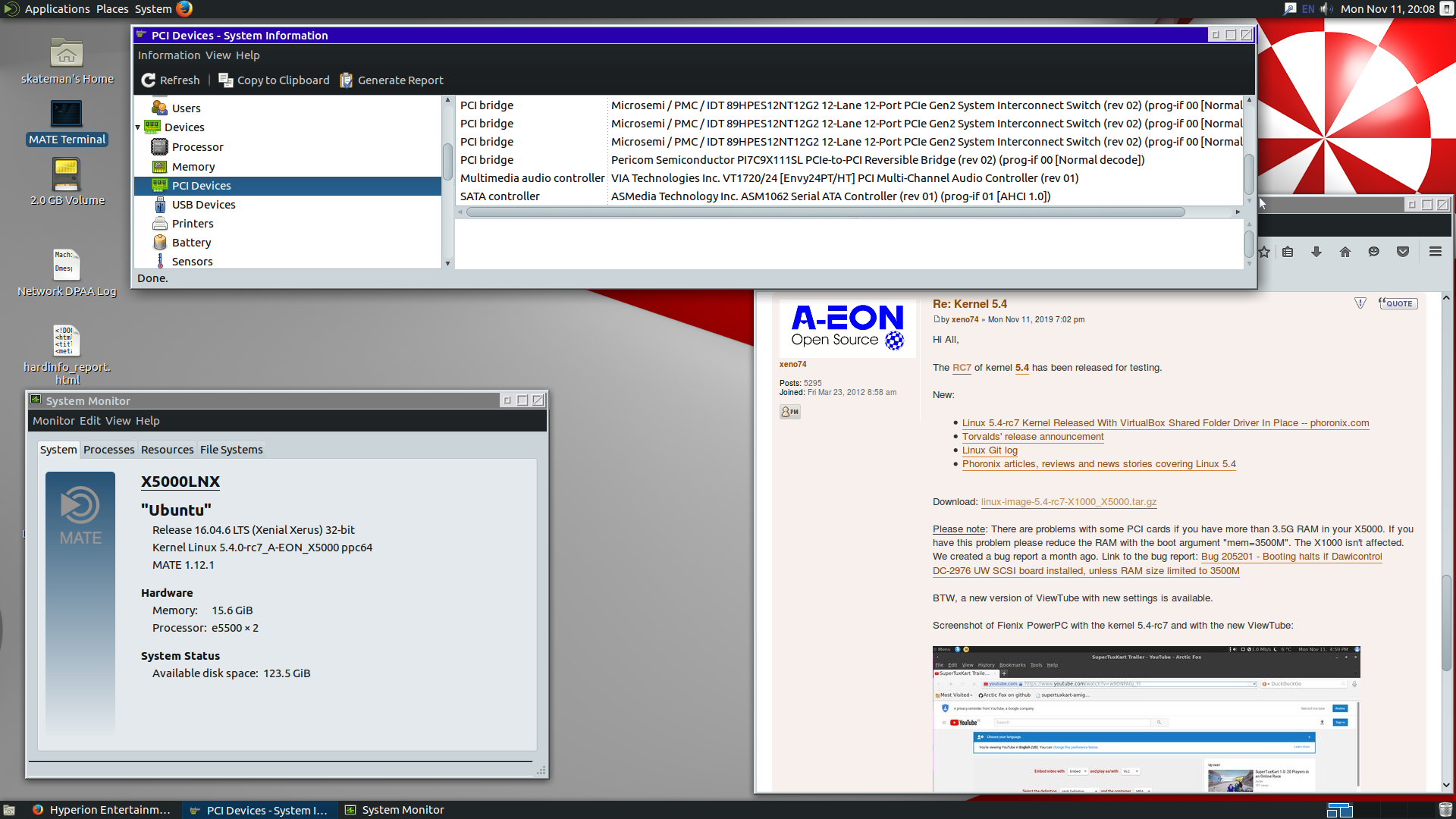Image resolution: width=1456 pixels, height=819 pixels.
Task: Open the Places menu
Action: 112,9
